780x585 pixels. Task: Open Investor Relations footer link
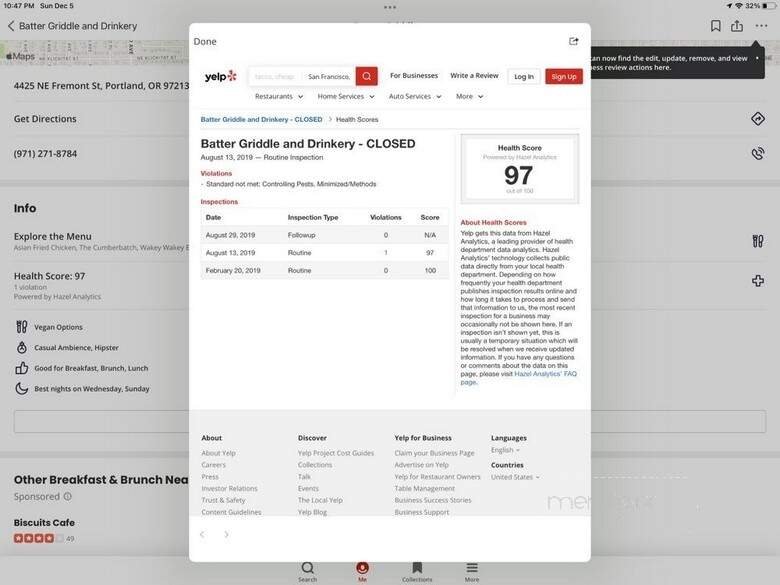pos(229,488)
